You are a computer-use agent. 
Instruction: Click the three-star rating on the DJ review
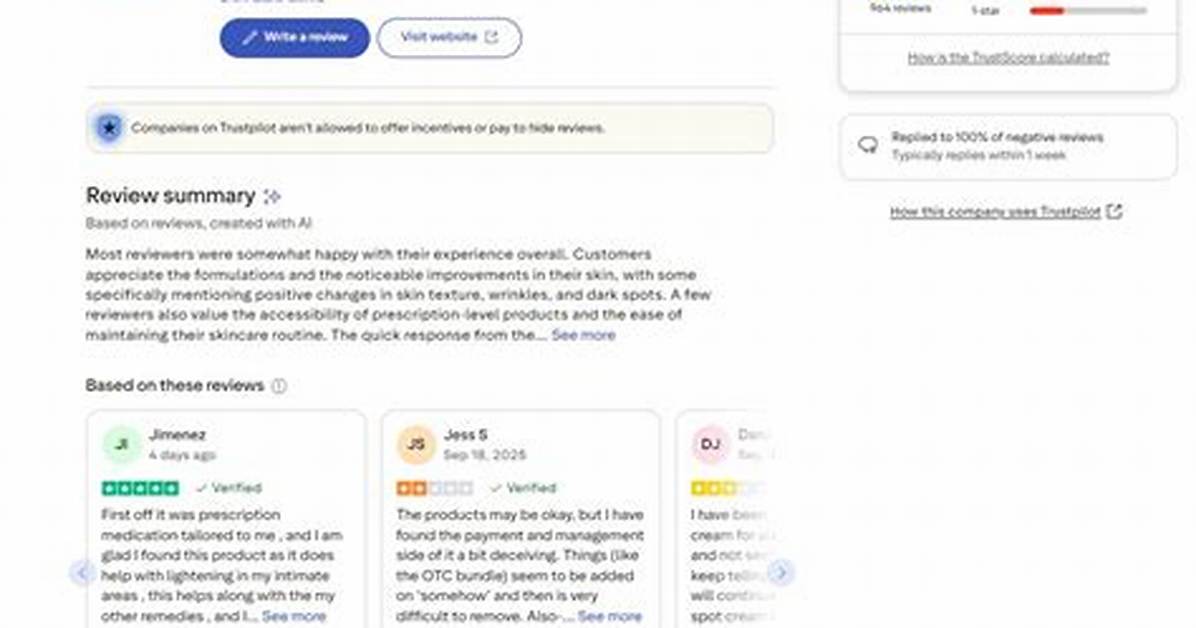point(728,488)
